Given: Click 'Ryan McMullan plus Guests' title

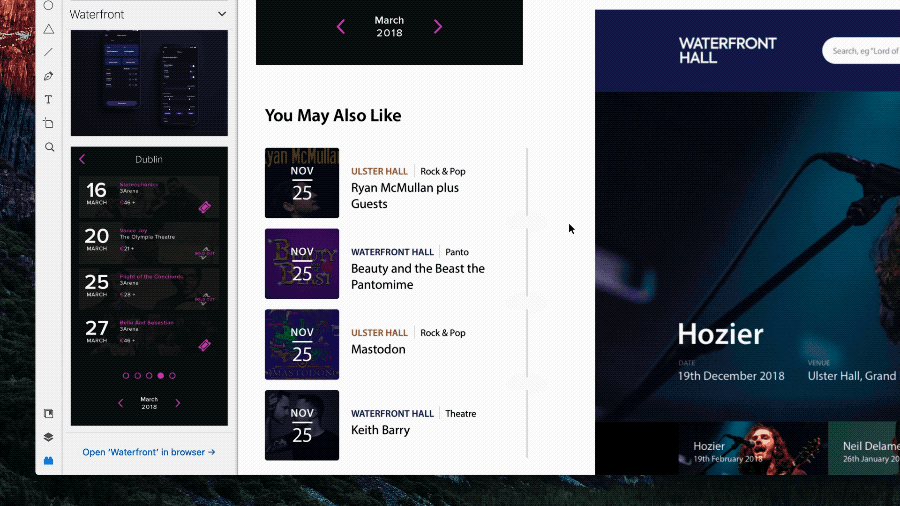Looking at the screenshot, I should coord(405,196).
